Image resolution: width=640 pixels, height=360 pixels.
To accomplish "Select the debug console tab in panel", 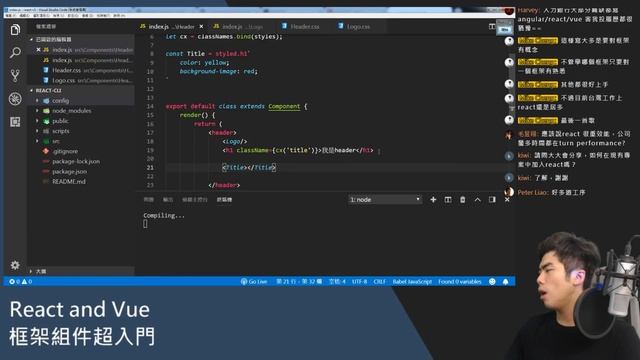I will coord(195,200).
